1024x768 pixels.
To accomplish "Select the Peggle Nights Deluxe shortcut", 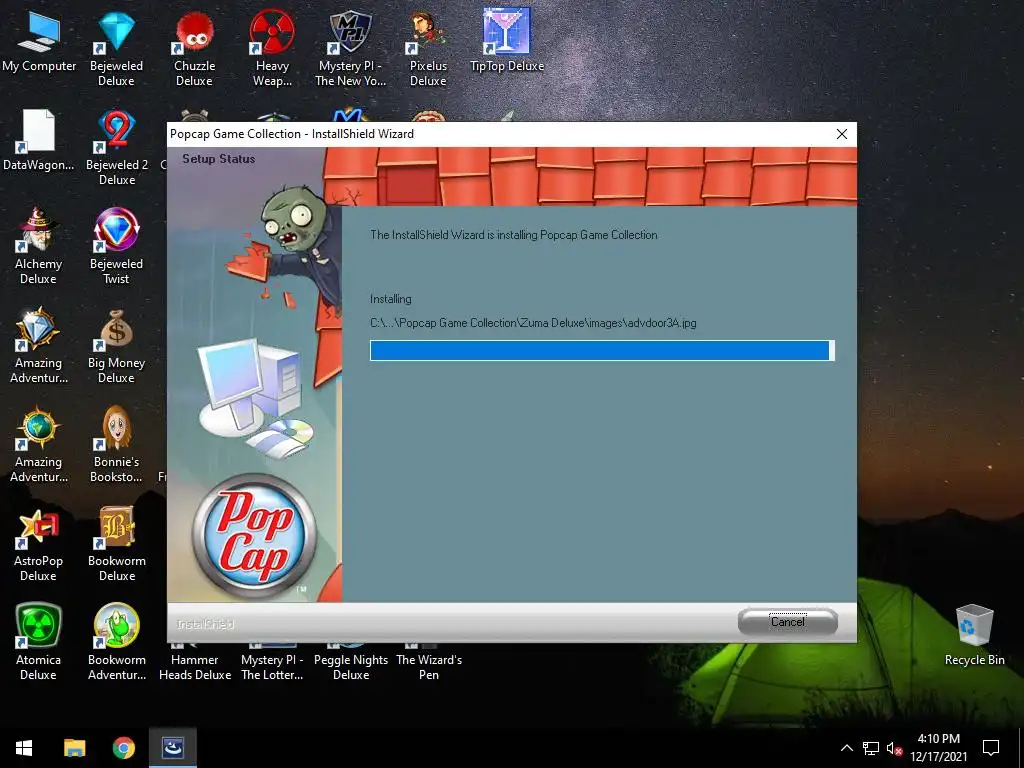I will click(x=351, y=664).
